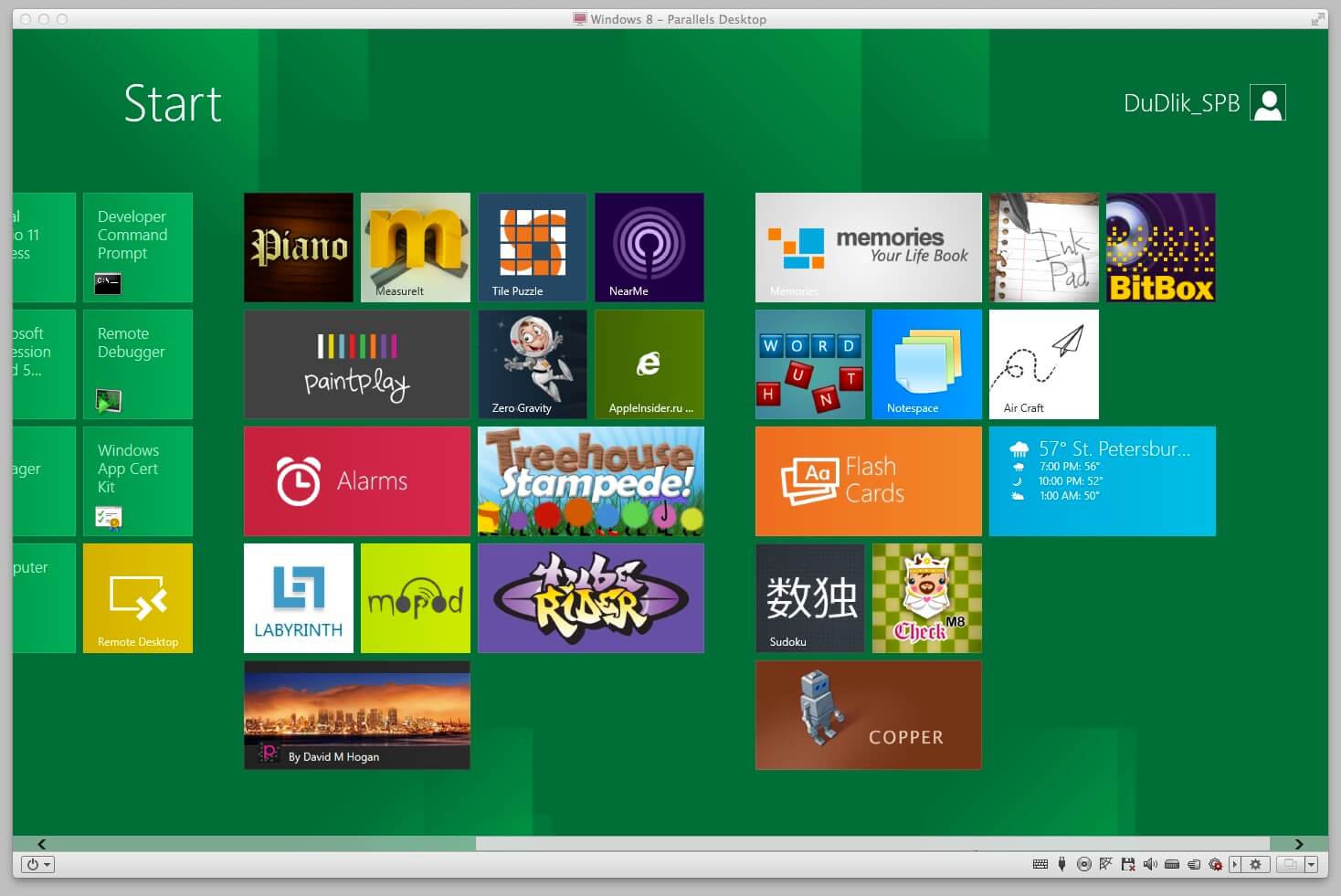Click the DuDlik_SPB user name
Screen dimensions: 1341x896
1181,103
